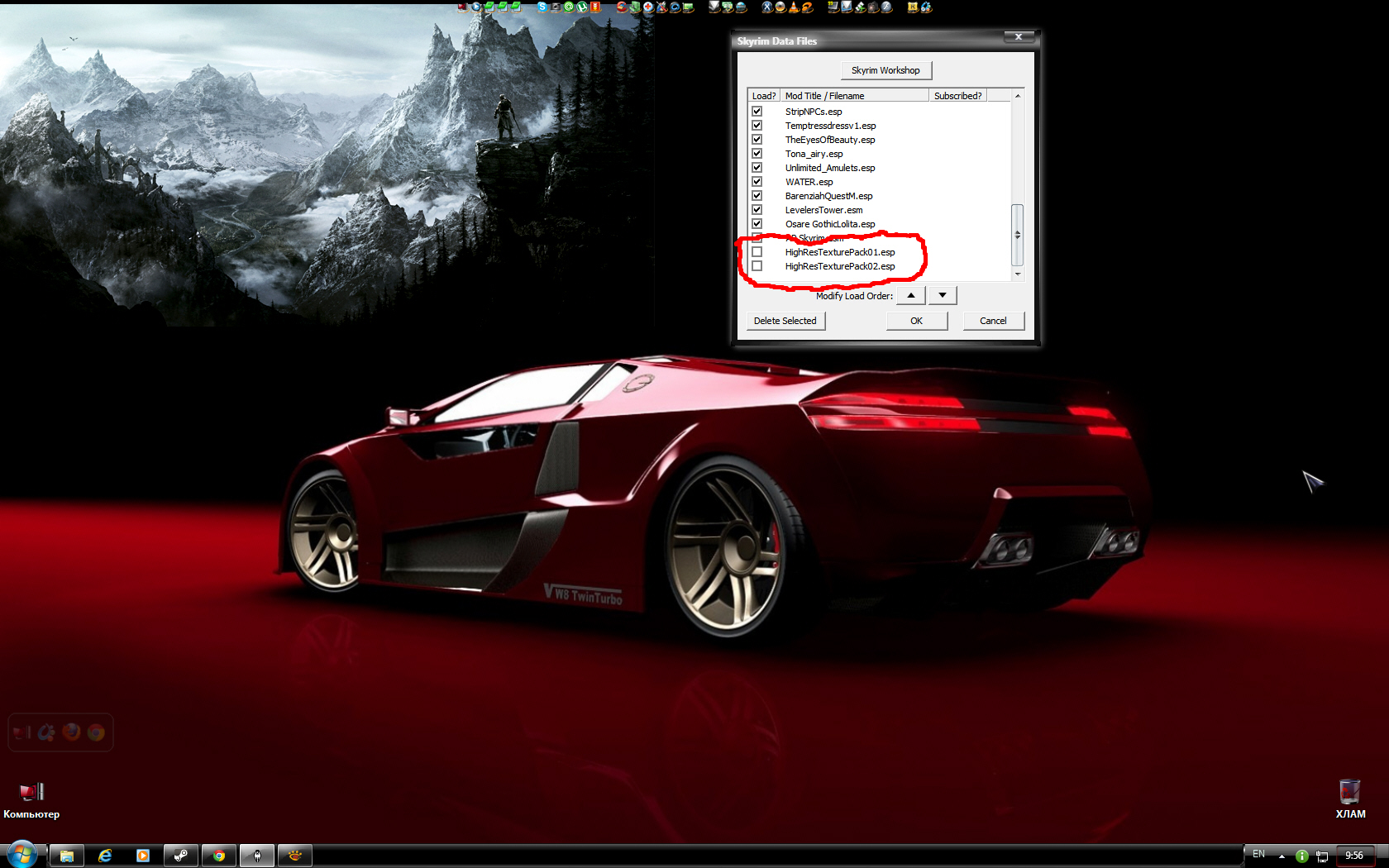1389x868 pixels.
Task: Click the Windows Start orb
Action: click(x=22, y=854)
